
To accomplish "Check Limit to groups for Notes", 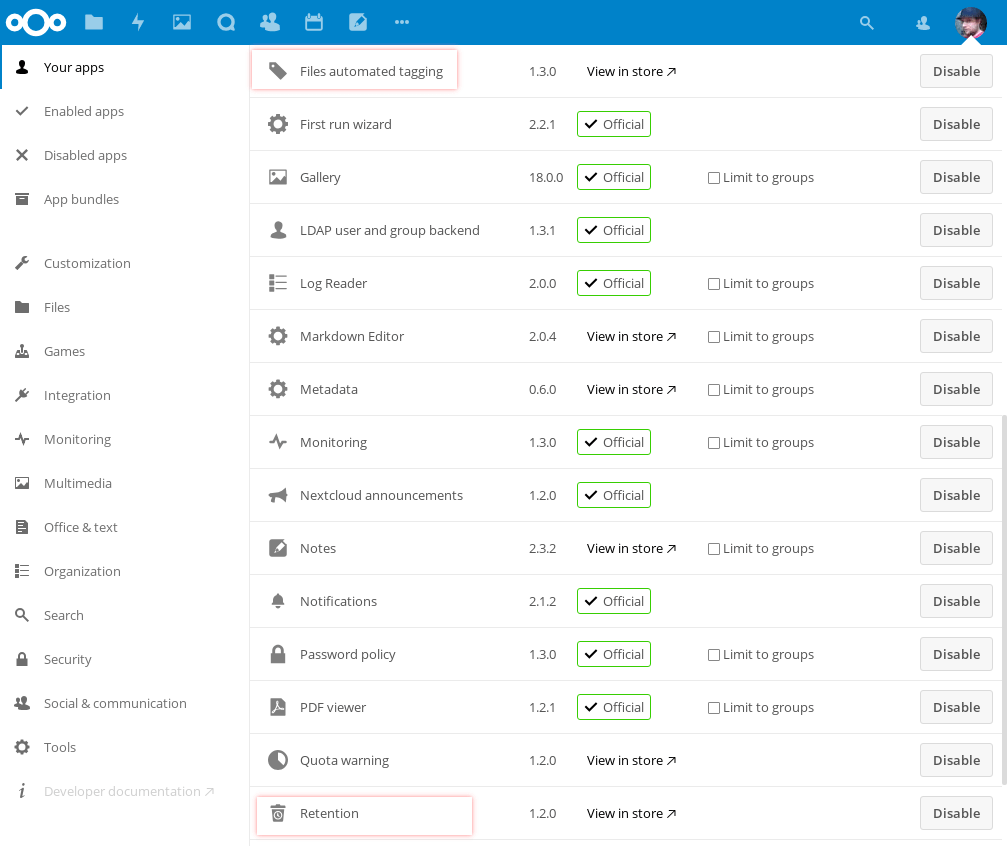I will tap(713, 549).
